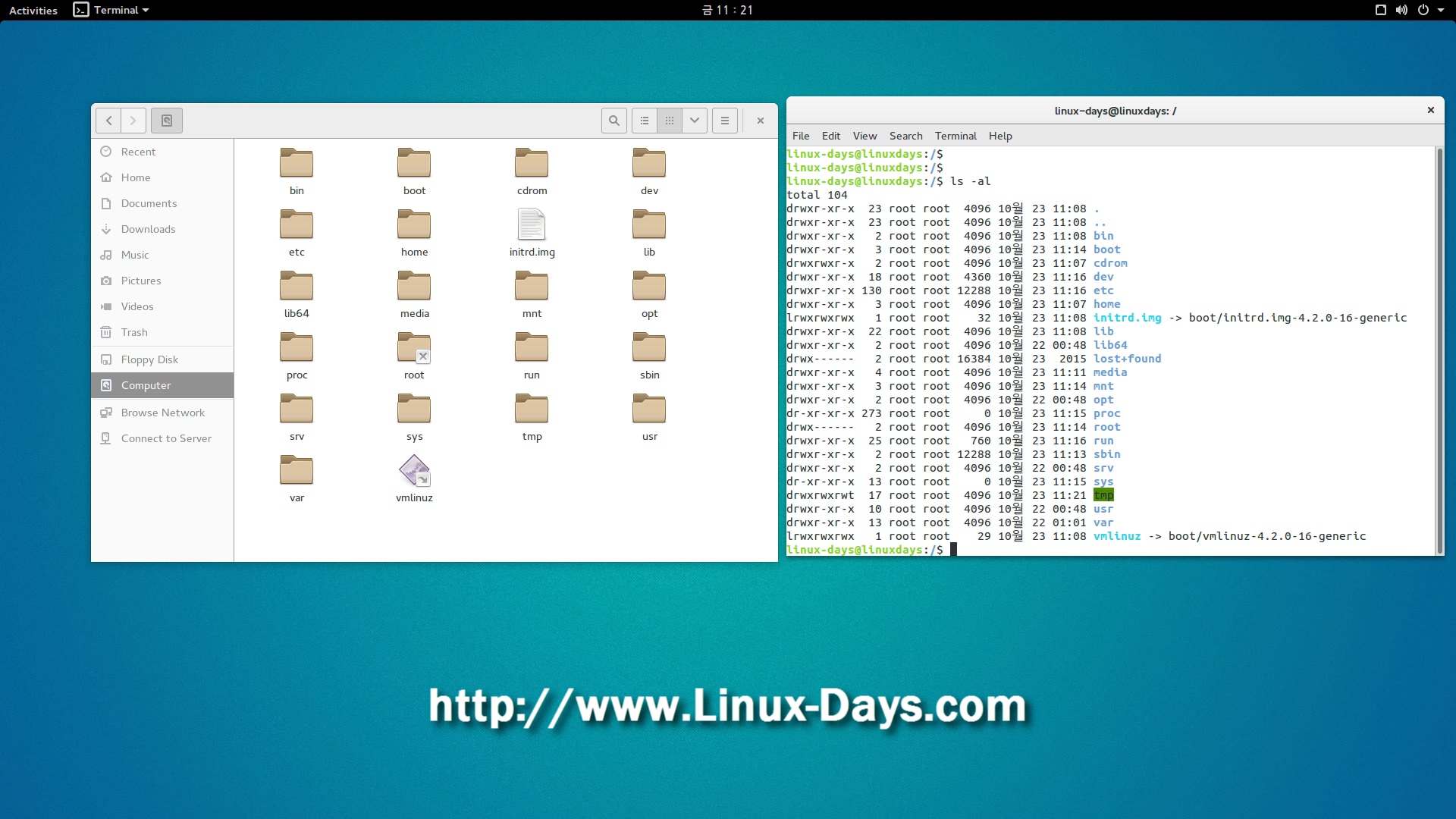The width and height of the screenshot is (1456, 819).
Task: Click lost+found entry in terminal listing
Action: (1127, 359)
